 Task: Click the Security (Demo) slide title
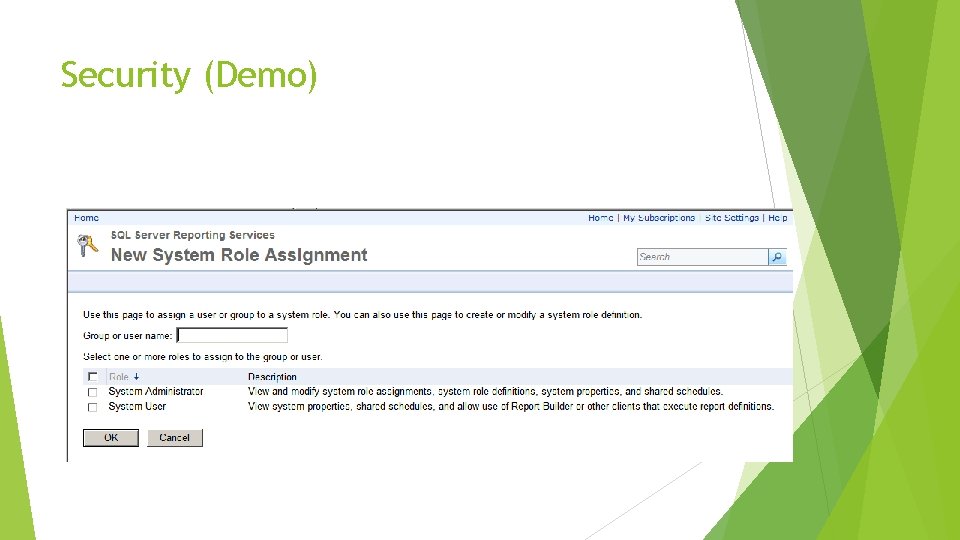pos(189,75)
